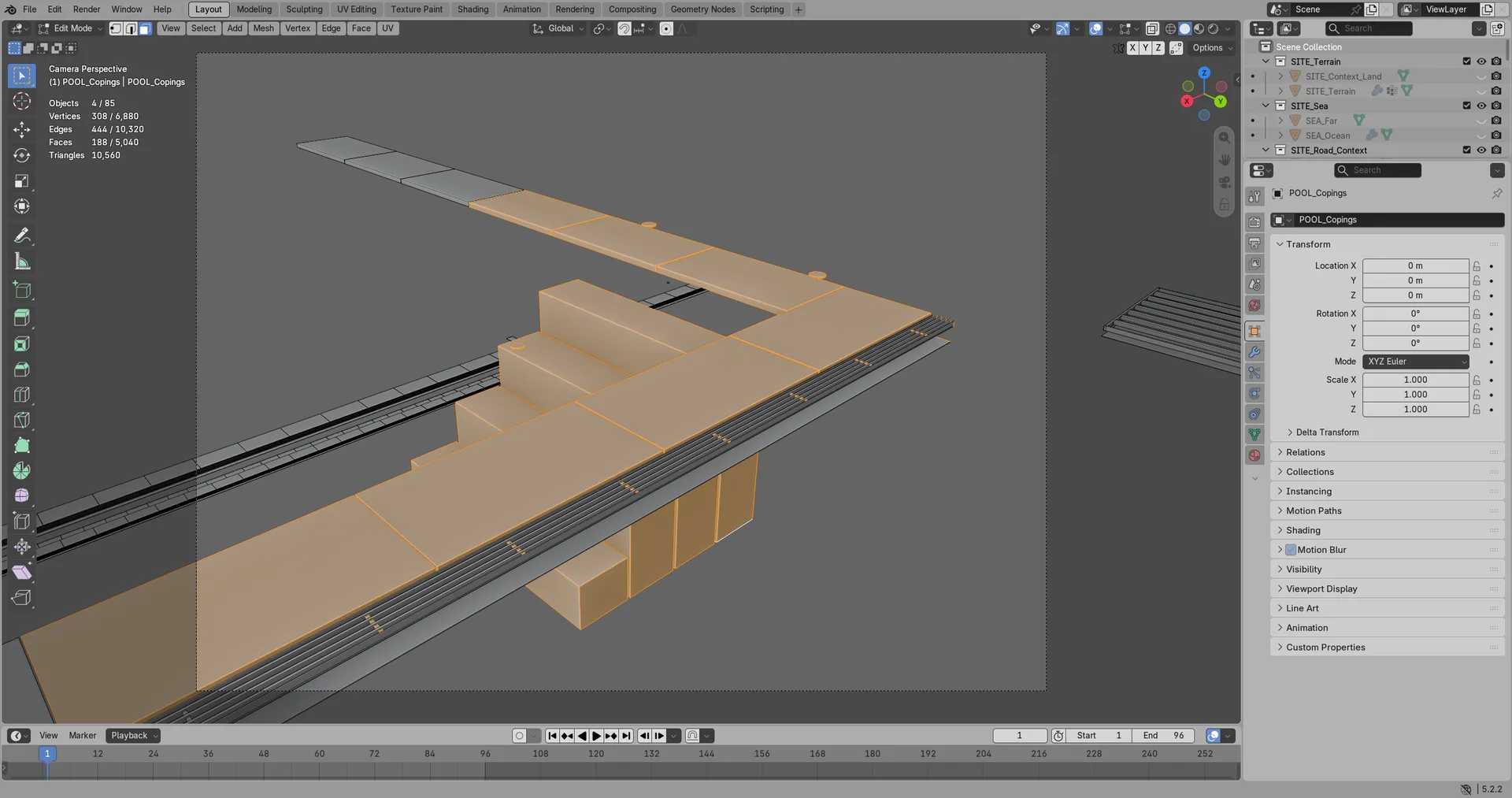
Task: Click the Options button in viewport header
Action: click(1213, 48)
